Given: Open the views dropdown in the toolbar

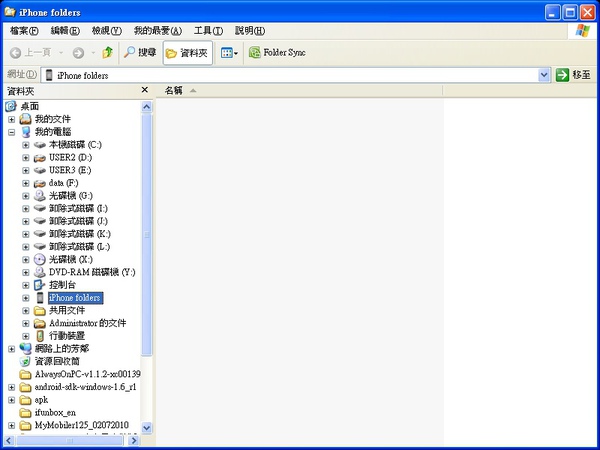Looking at the screenshot, I should click(x=229, y=52).
